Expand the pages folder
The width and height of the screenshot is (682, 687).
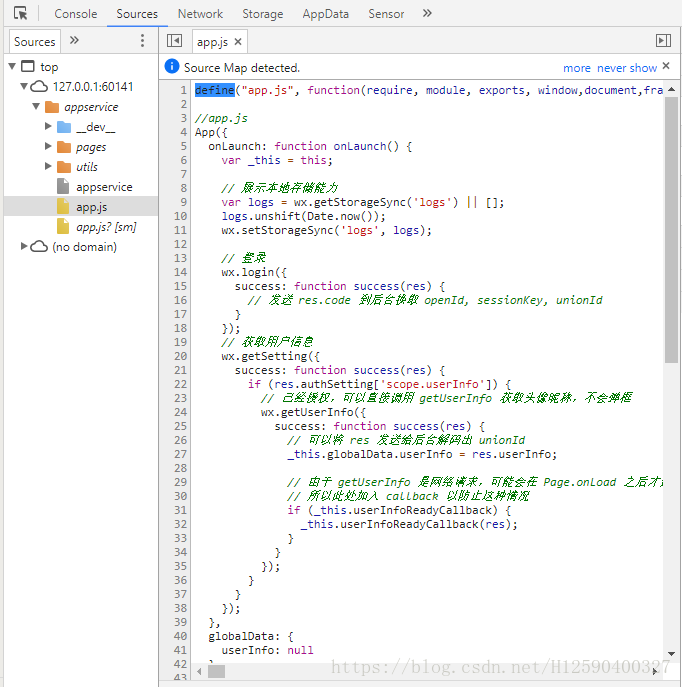tap(48, 146)
